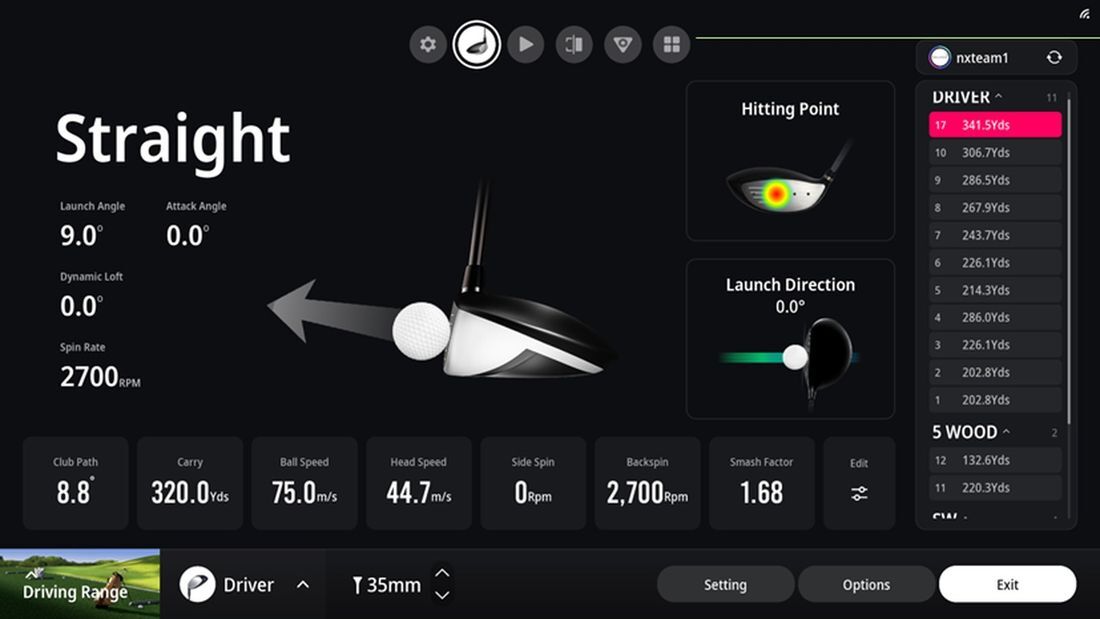Collapse the 5 WOOD shot list
The height and width of the screenshot is (619, 1100).
1006,432
